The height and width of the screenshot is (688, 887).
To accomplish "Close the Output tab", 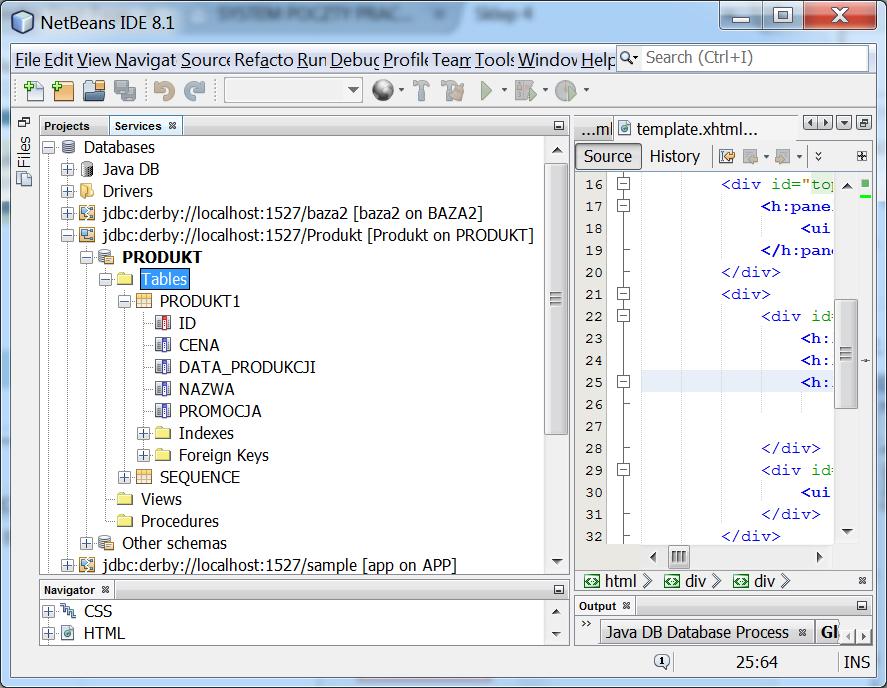I will (626, 605).
